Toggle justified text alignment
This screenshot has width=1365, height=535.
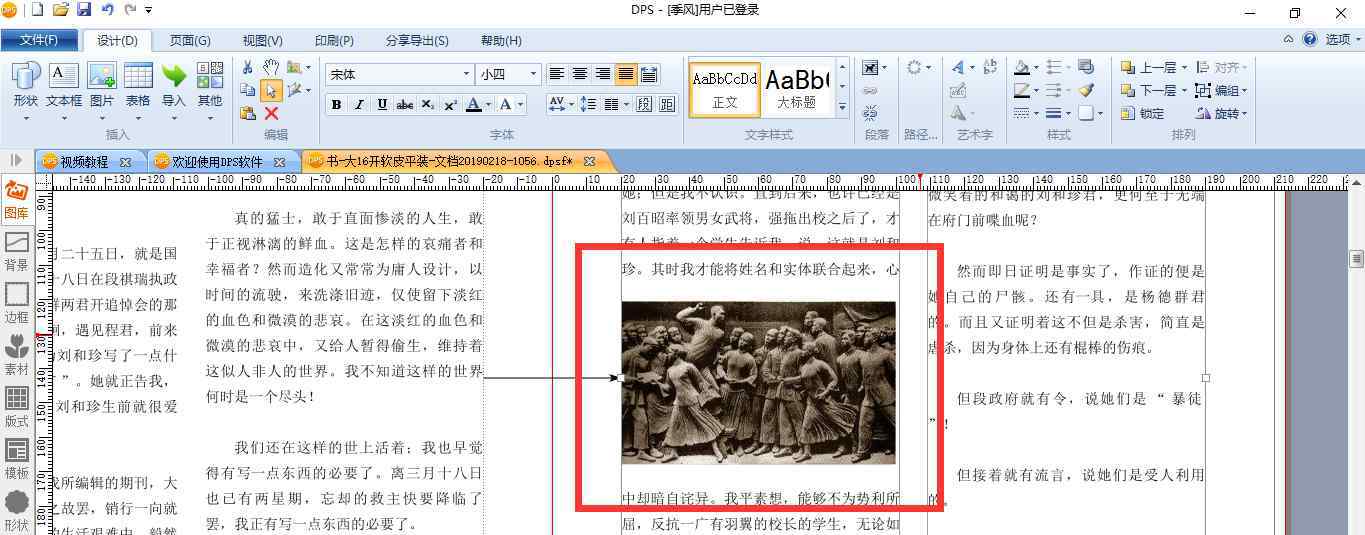pyautogui.click(x=625, y=74)
